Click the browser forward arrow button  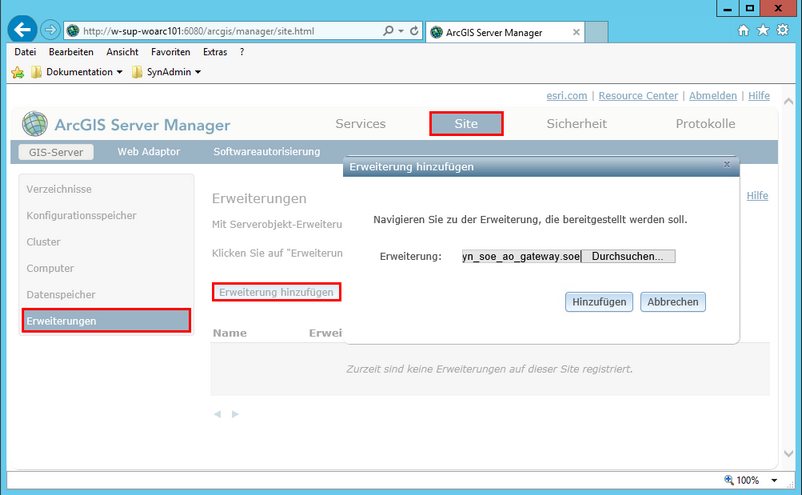(x=50, y=31)
